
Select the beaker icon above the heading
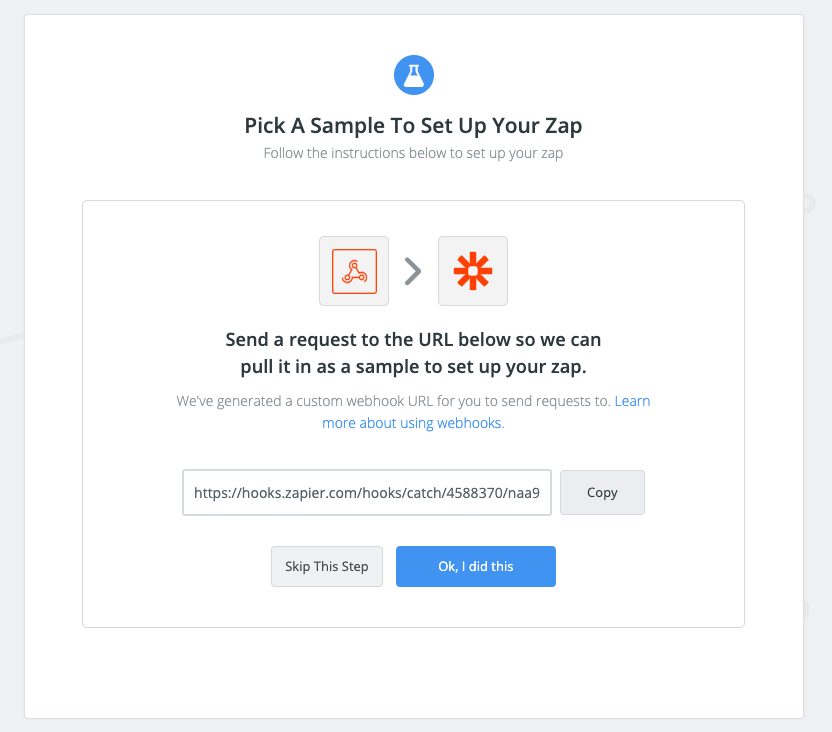coord(414,74)
